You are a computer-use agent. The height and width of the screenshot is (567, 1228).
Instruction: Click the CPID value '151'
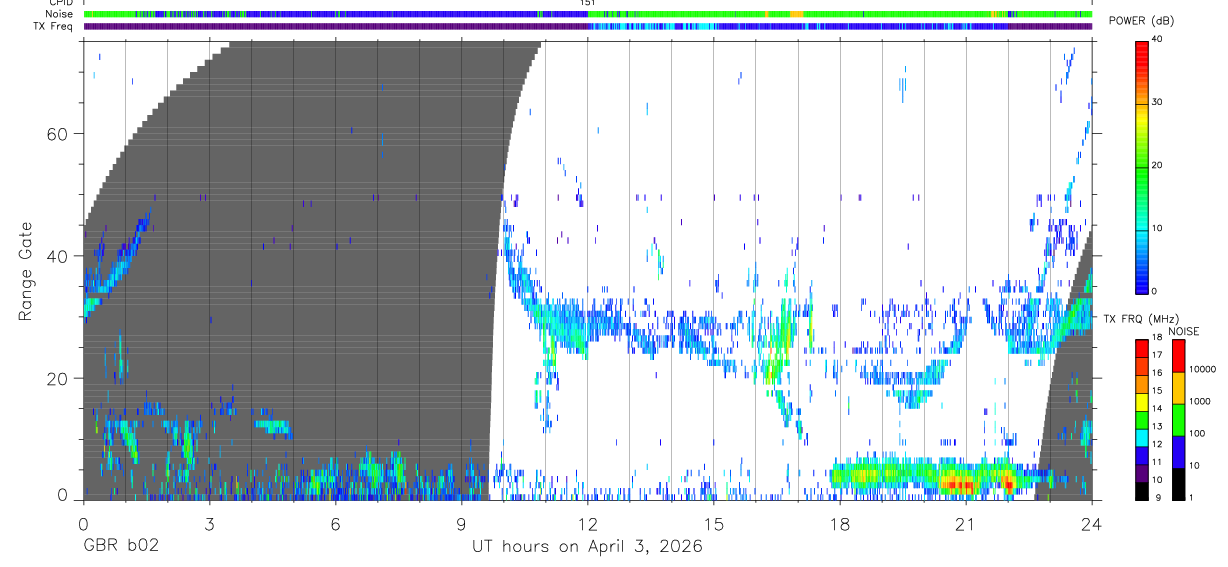(x=587, y=3)
